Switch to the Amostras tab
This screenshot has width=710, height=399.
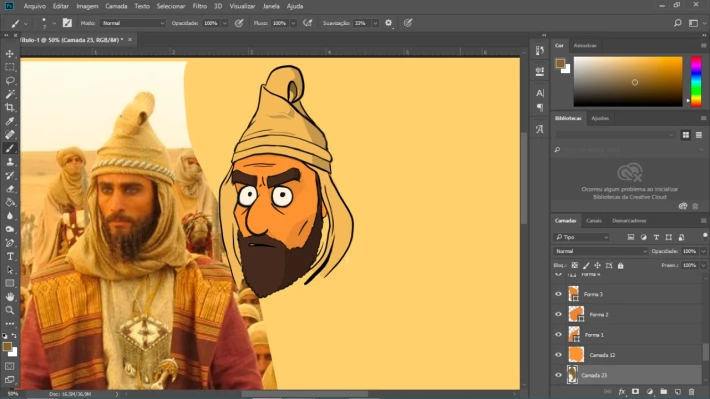click(x=585, y=45)
